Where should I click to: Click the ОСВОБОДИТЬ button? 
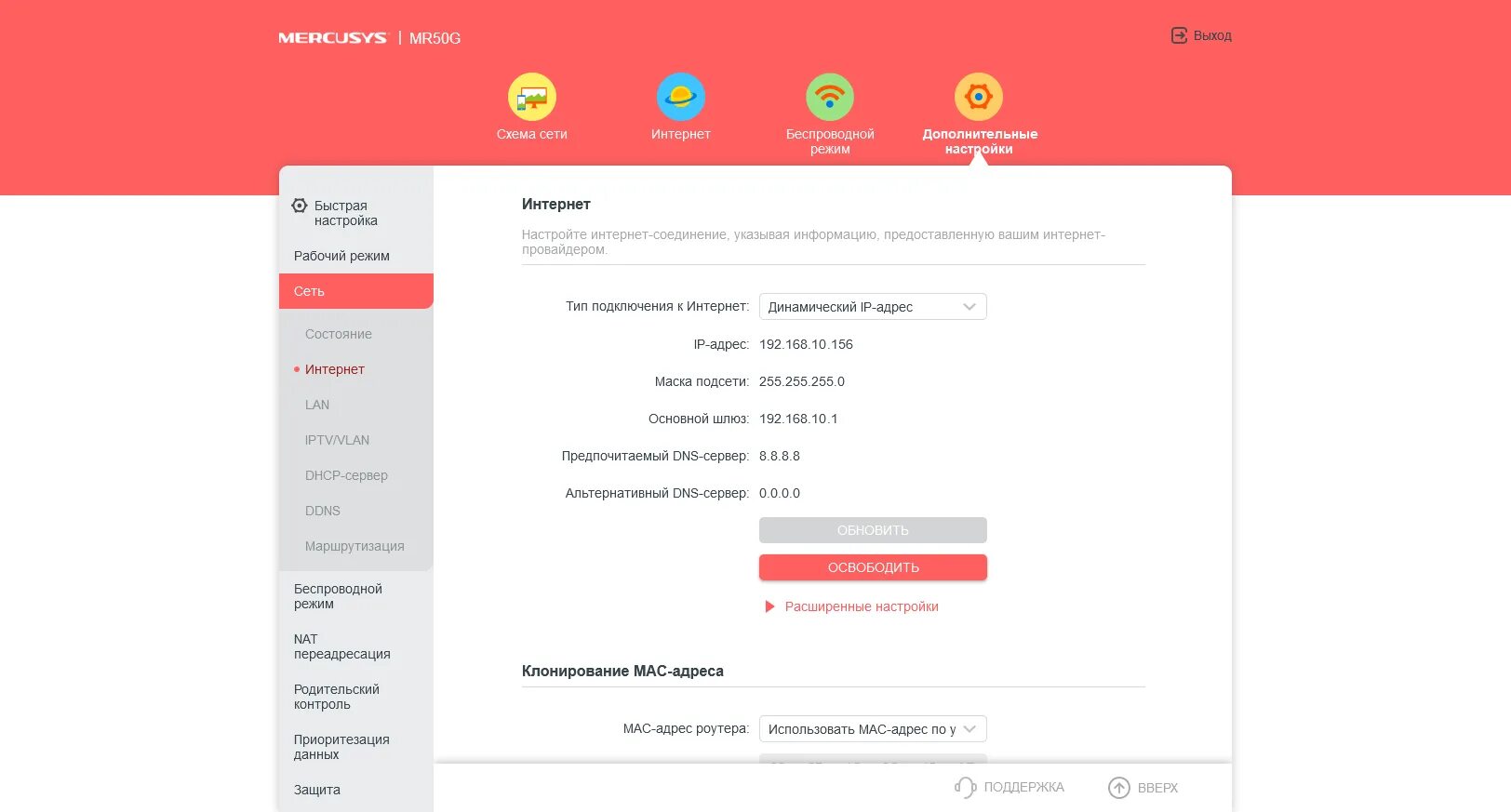click(x=873, y=567)
